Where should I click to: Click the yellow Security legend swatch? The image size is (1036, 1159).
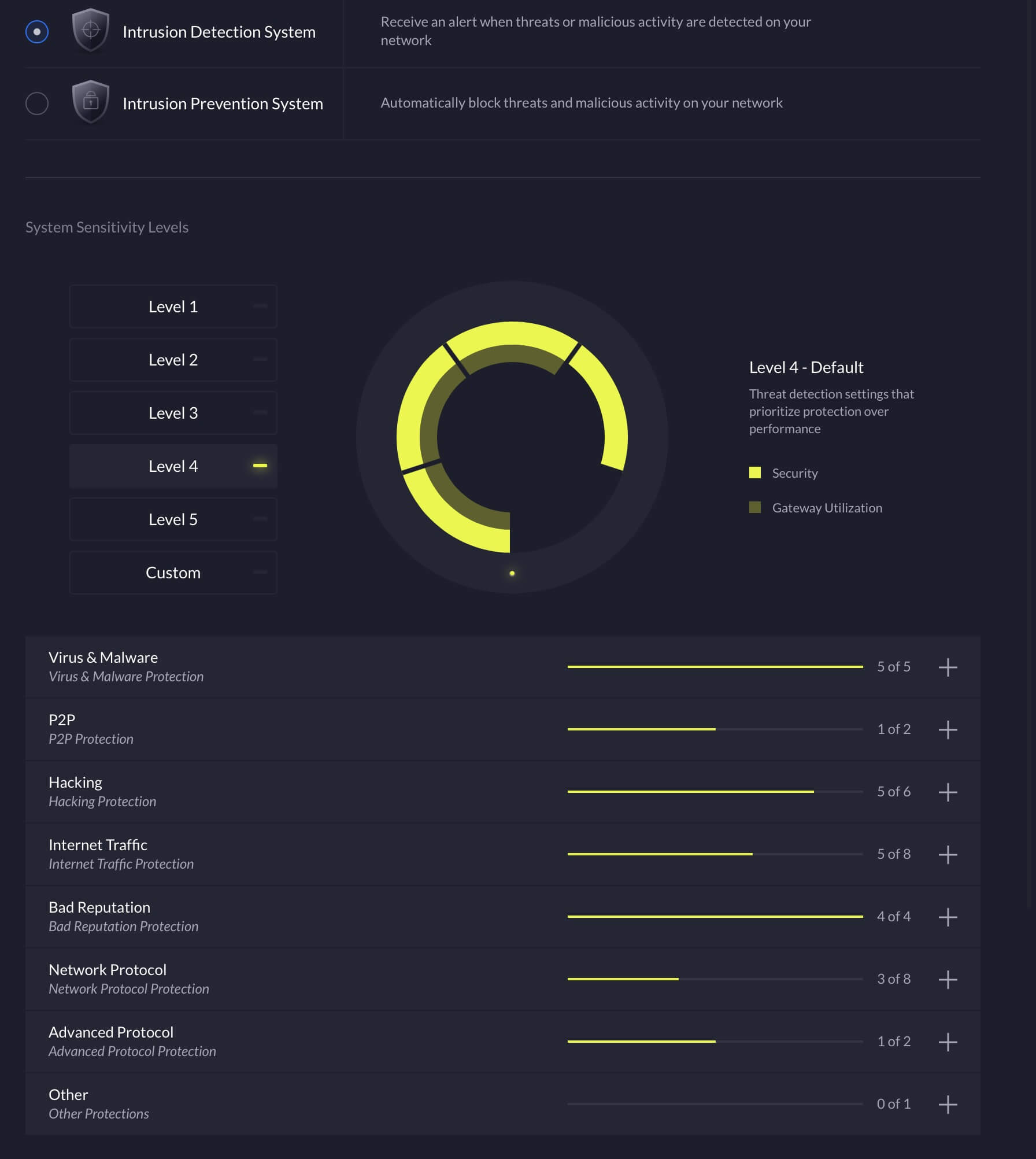[x=755, y=473]
